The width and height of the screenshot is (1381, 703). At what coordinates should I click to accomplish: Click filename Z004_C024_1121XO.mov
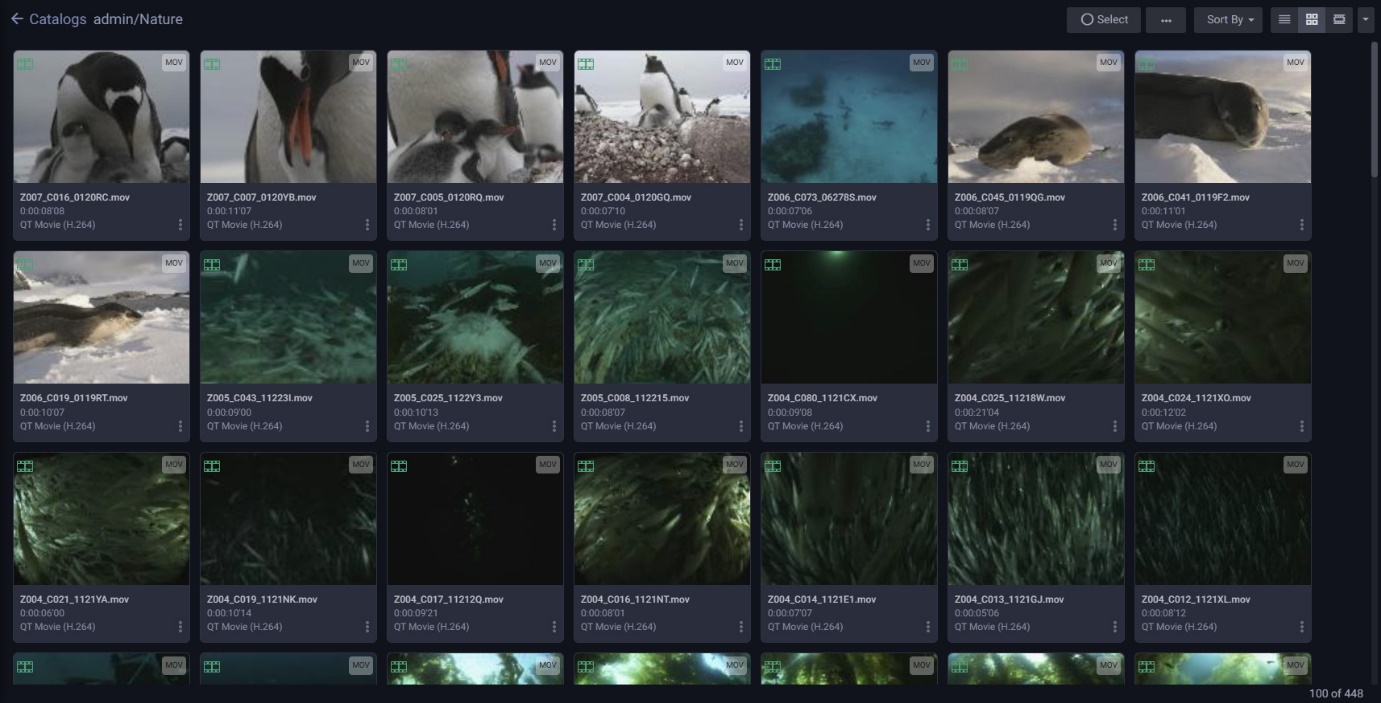coord(1197,398)
